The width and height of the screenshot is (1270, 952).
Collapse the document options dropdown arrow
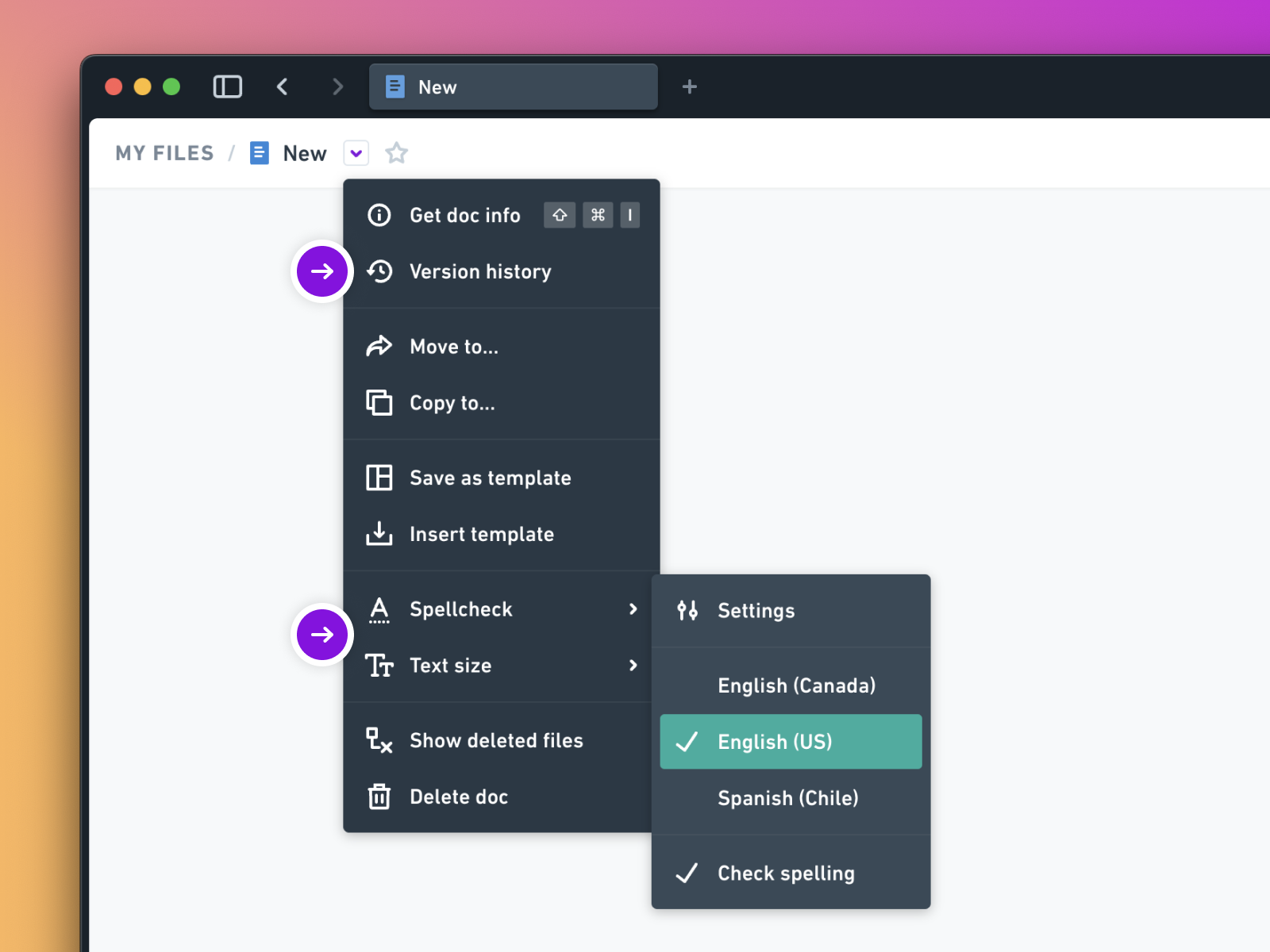coord(356,153)
